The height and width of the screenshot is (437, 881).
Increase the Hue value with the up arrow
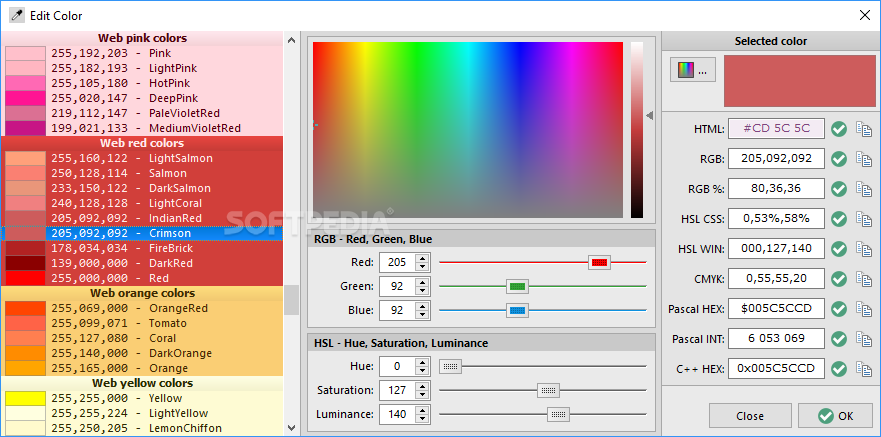(x=422, y=362)
